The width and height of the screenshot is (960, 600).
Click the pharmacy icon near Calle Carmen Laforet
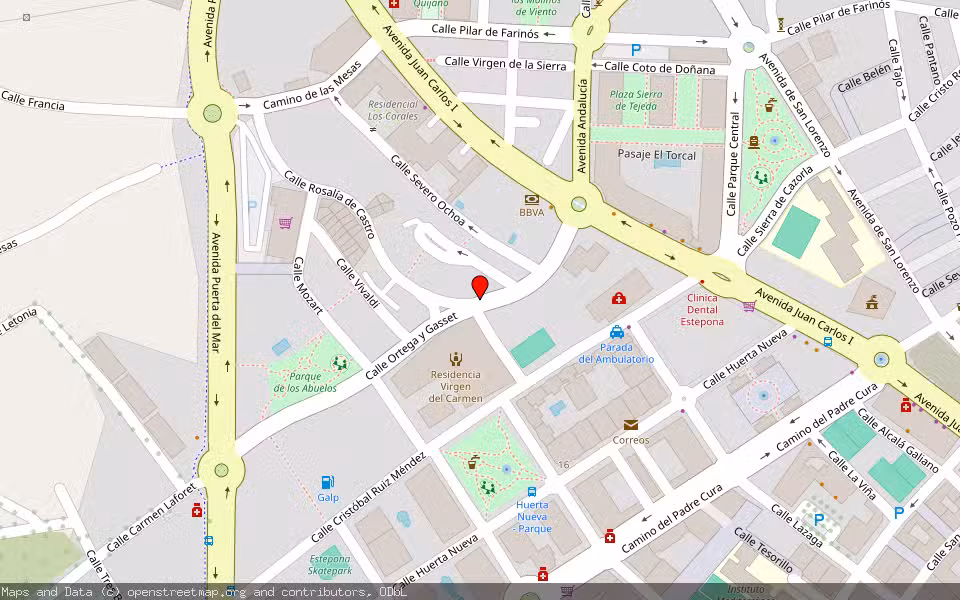click(x=197, y=510)
